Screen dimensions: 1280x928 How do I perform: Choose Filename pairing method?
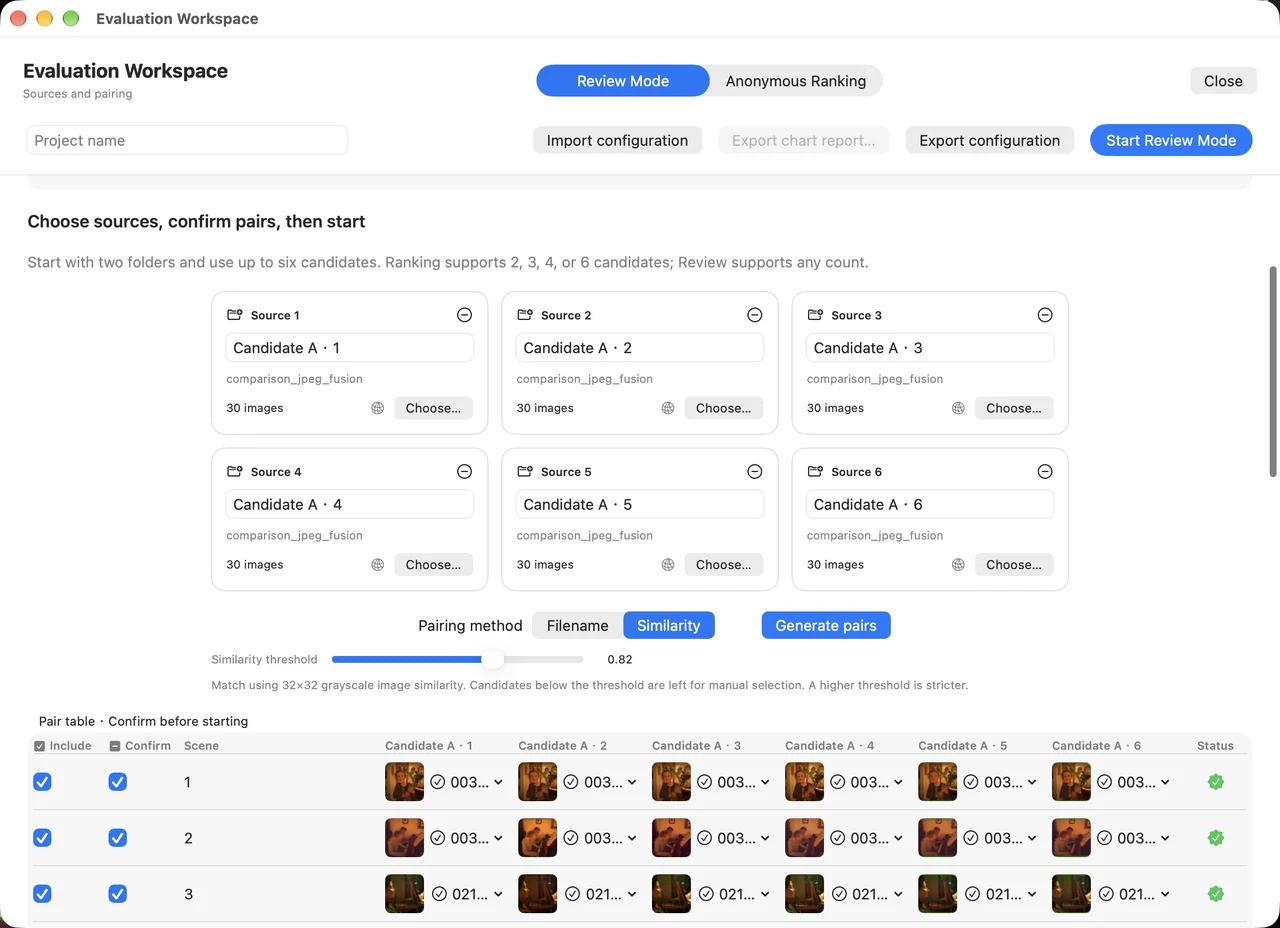[x=577, y=626]
